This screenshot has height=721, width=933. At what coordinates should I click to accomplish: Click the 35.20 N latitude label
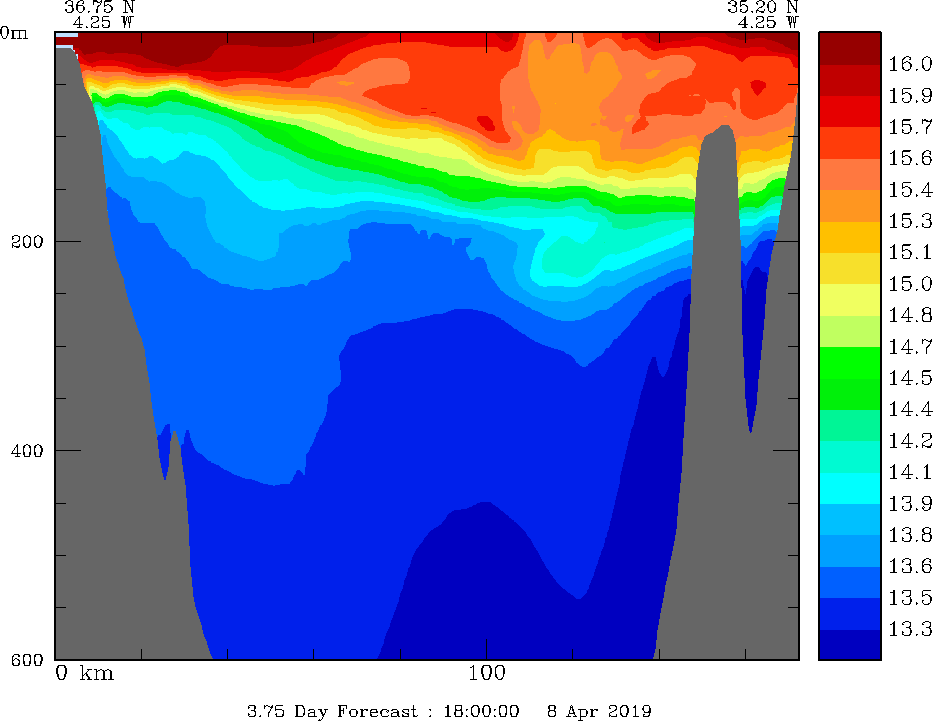762,7
